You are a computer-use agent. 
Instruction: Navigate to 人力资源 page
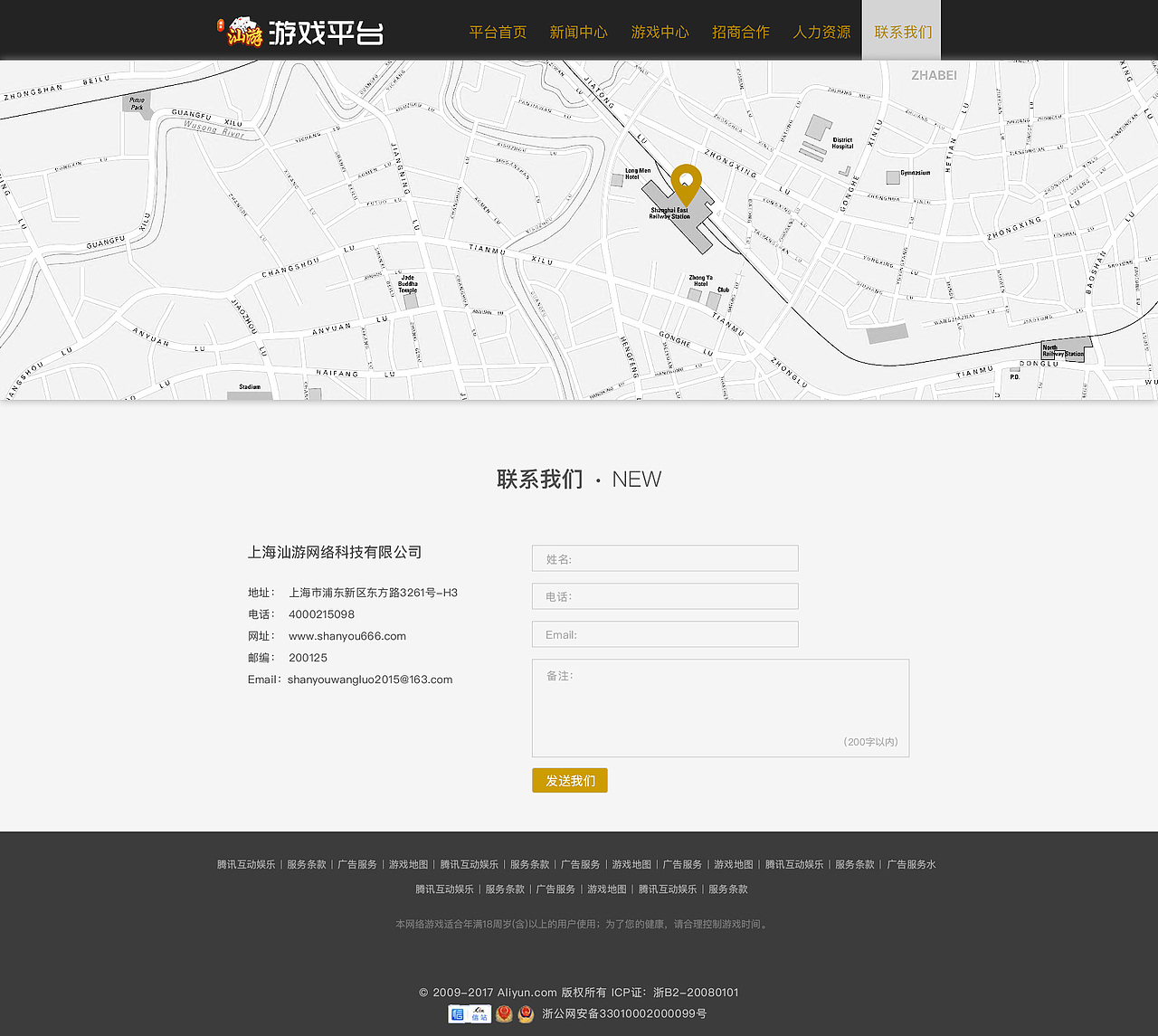[x=821, y=32]
